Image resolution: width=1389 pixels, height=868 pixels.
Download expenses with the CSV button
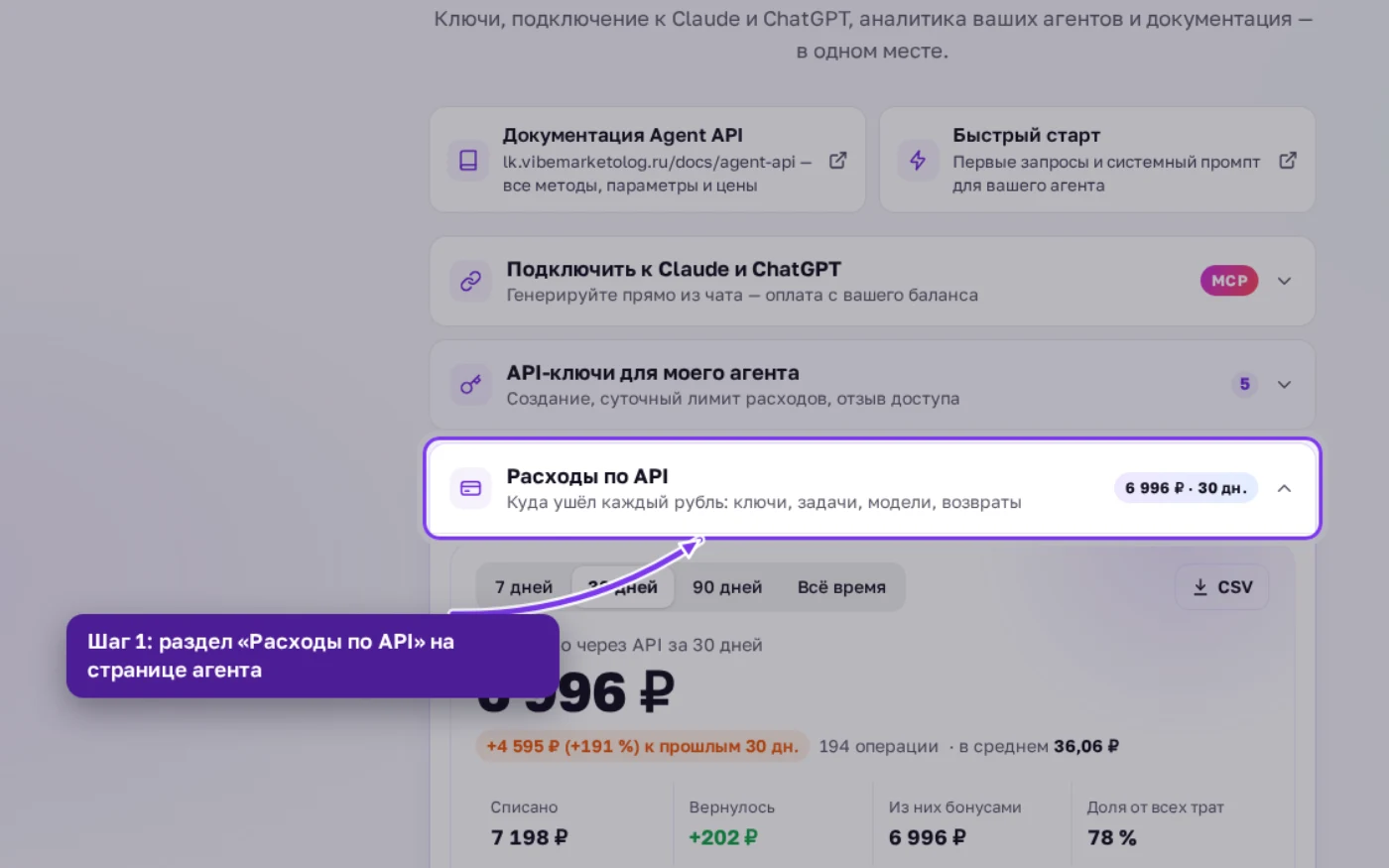(1222, 587)
